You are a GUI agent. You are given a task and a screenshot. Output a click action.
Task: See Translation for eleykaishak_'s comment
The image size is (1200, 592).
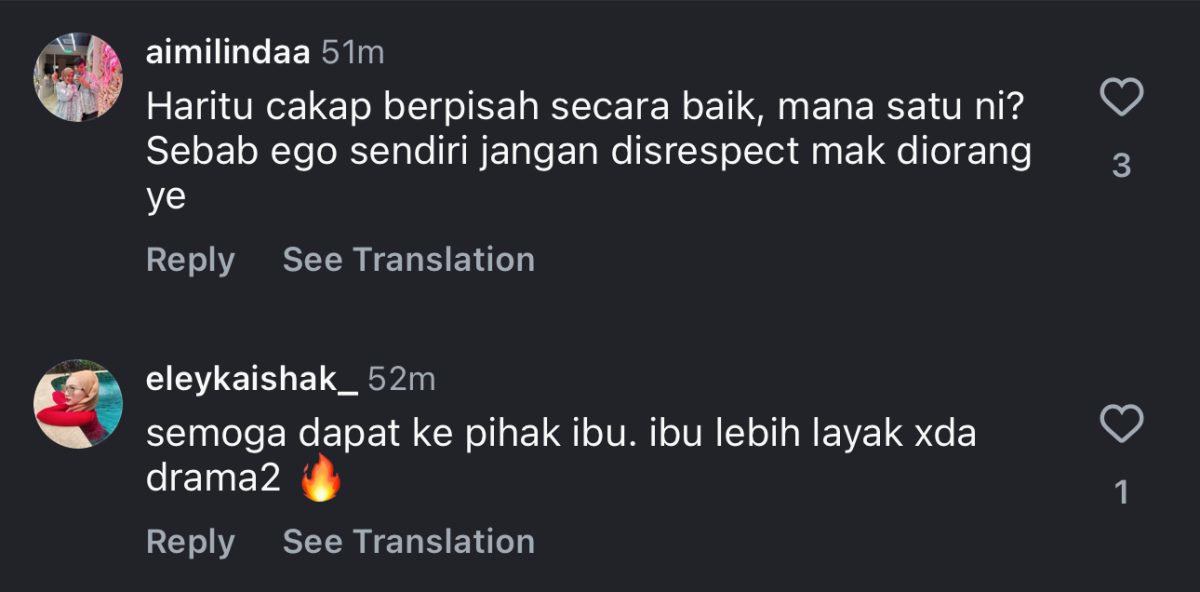click(x=408, y=542)
